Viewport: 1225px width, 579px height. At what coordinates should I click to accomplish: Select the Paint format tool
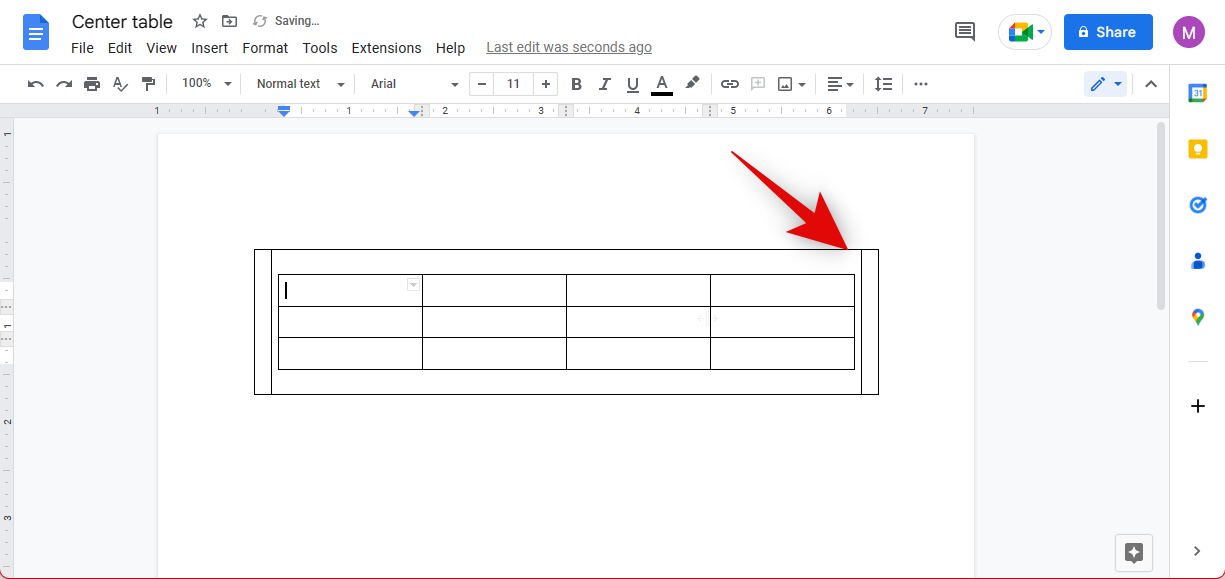148,84
